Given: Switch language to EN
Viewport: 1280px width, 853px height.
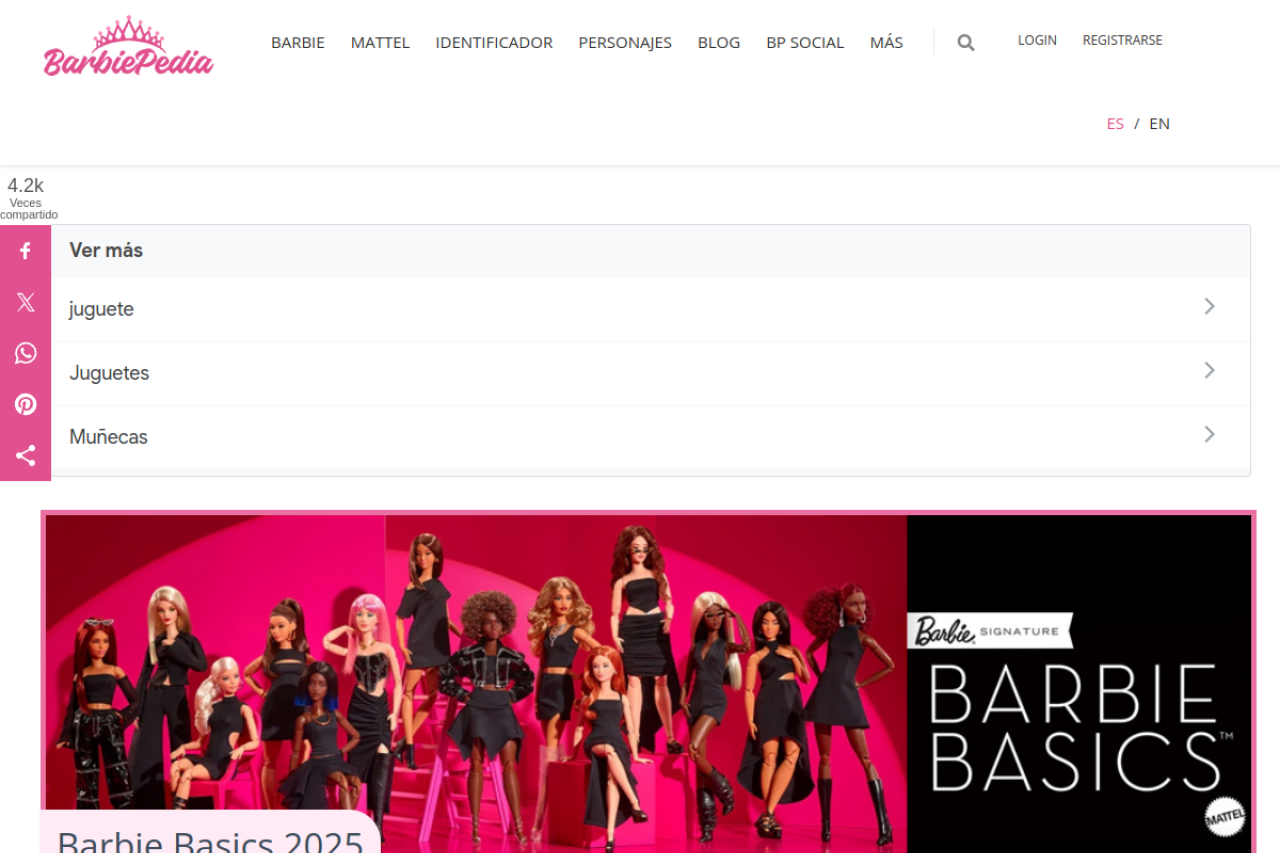Looking at the screenshot, I should coord(1159,123).
